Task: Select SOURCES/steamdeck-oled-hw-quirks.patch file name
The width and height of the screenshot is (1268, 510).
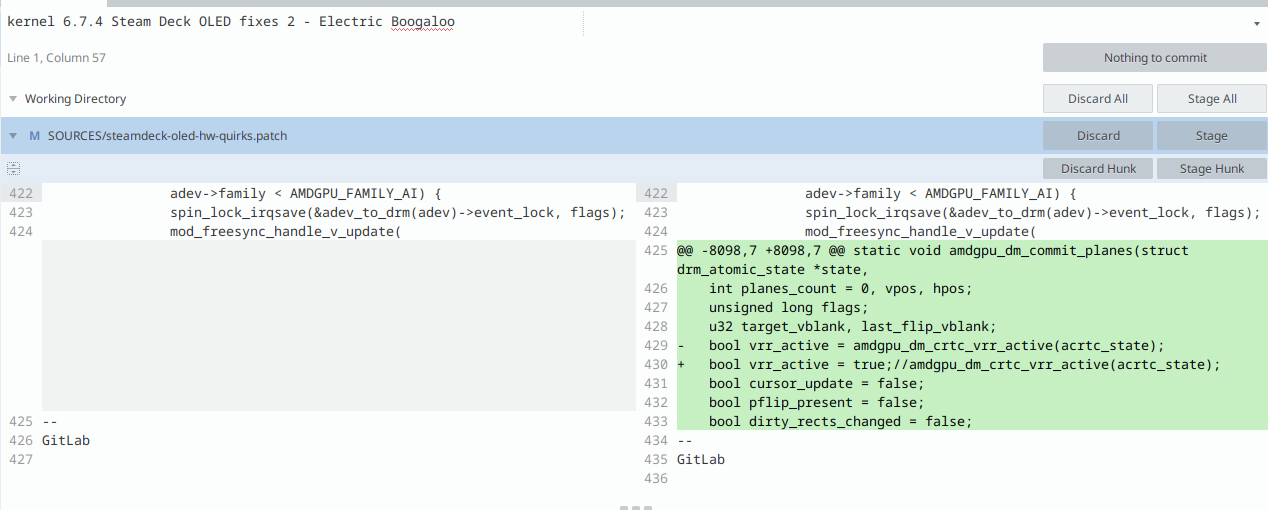Action: [167, 135]
